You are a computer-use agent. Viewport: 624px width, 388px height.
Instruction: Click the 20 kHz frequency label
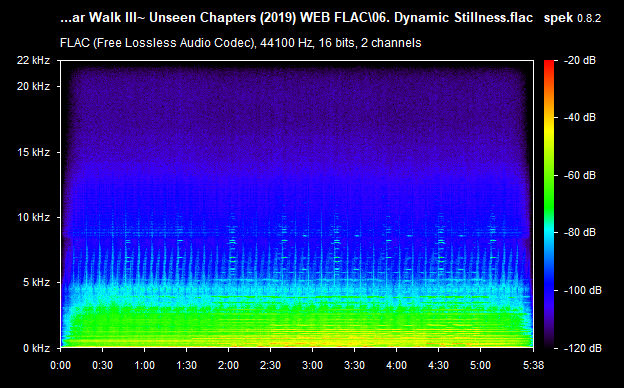point(33,86)
